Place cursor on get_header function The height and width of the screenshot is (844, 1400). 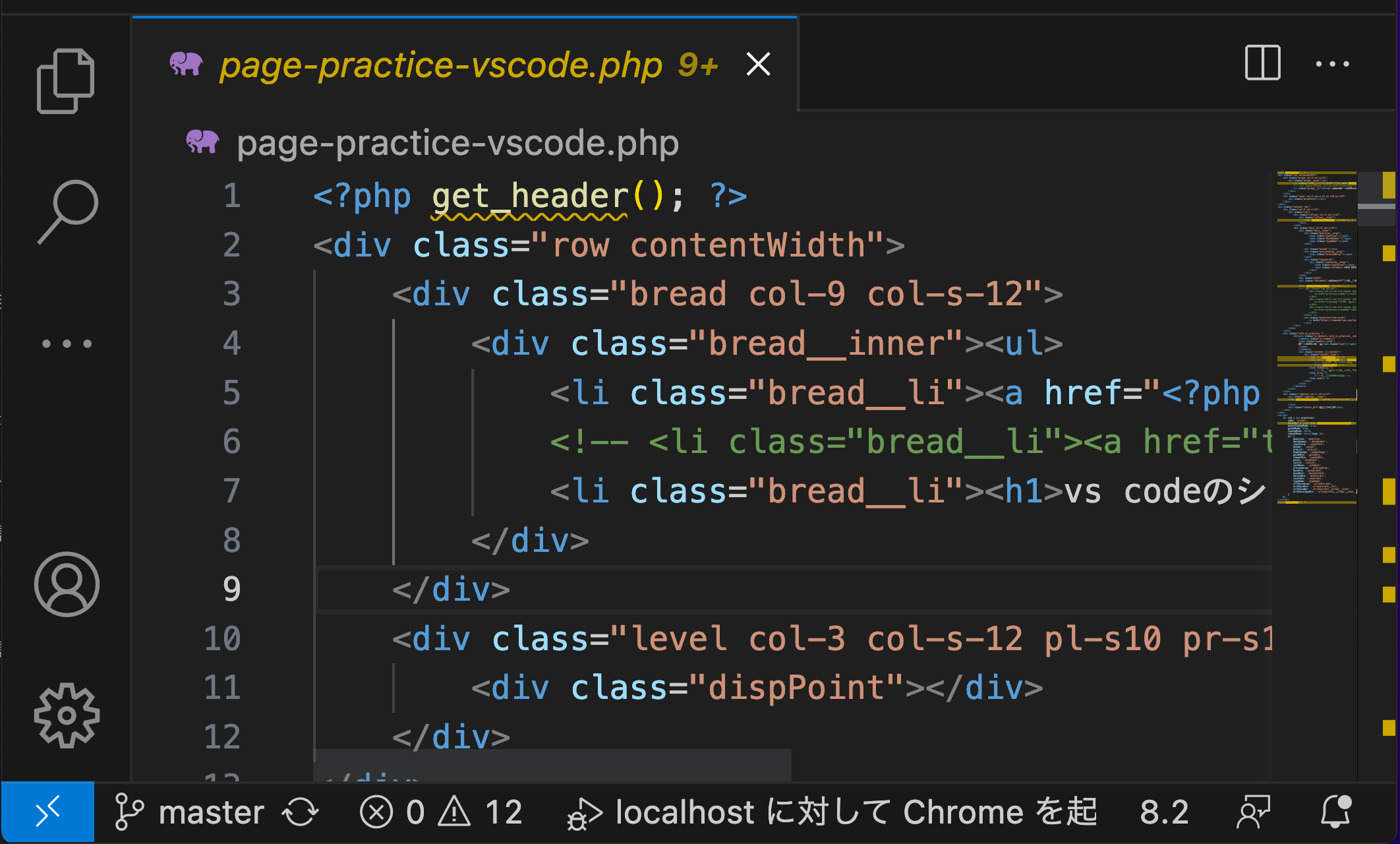click(529, 196)
